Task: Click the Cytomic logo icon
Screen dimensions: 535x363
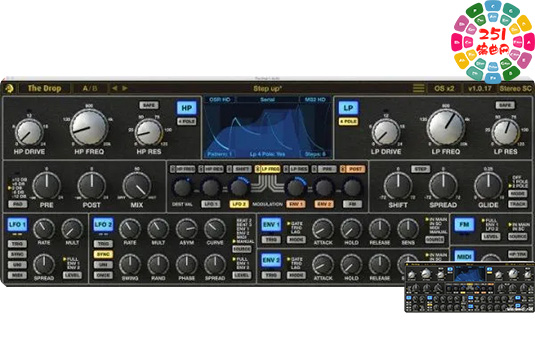Action: click(x=9, y=89)
